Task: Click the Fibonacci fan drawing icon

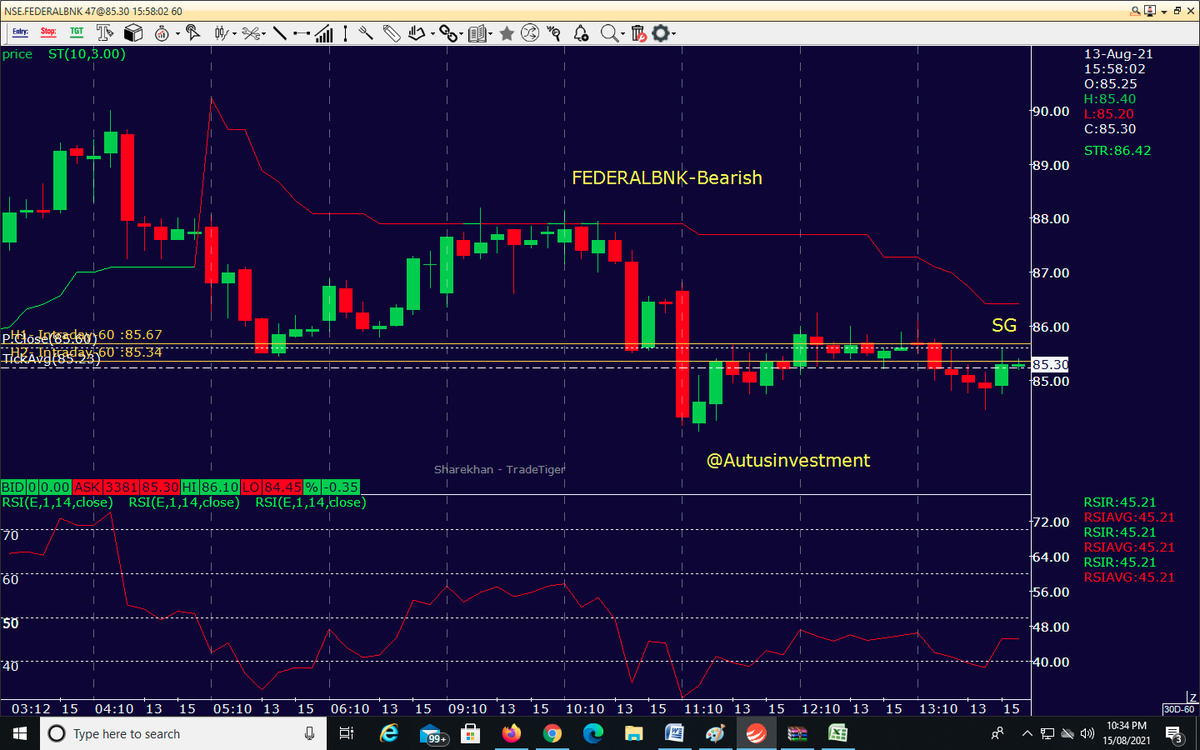Action: tap(418, 33)
